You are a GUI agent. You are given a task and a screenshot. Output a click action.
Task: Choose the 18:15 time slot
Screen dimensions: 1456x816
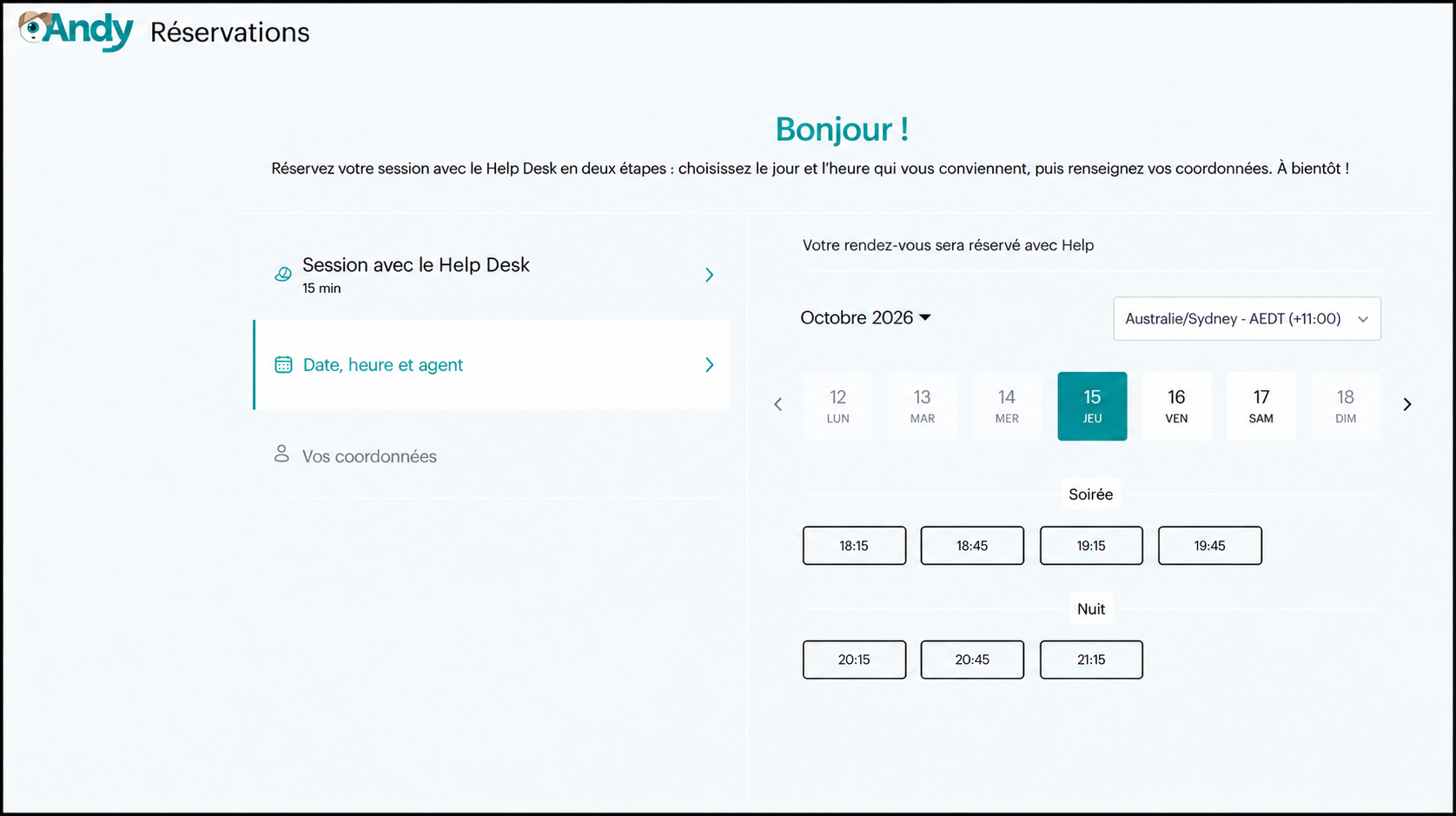coord(854,546)
